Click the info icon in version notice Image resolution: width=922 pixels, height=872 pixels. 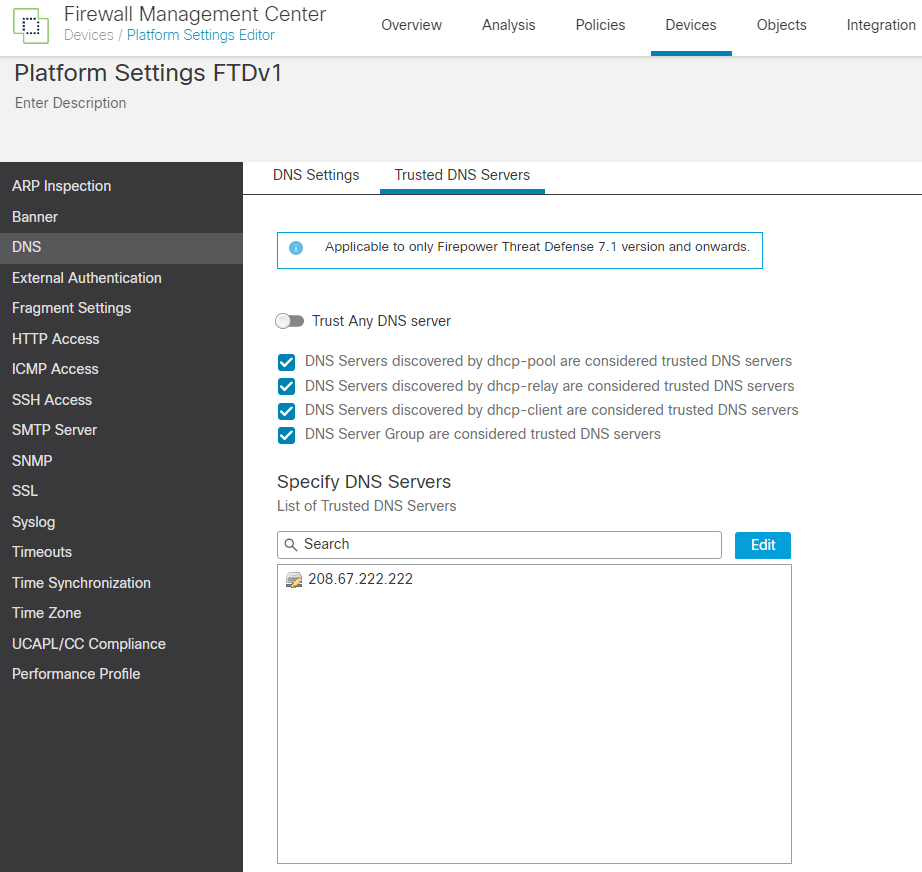[x=296, y=248]
